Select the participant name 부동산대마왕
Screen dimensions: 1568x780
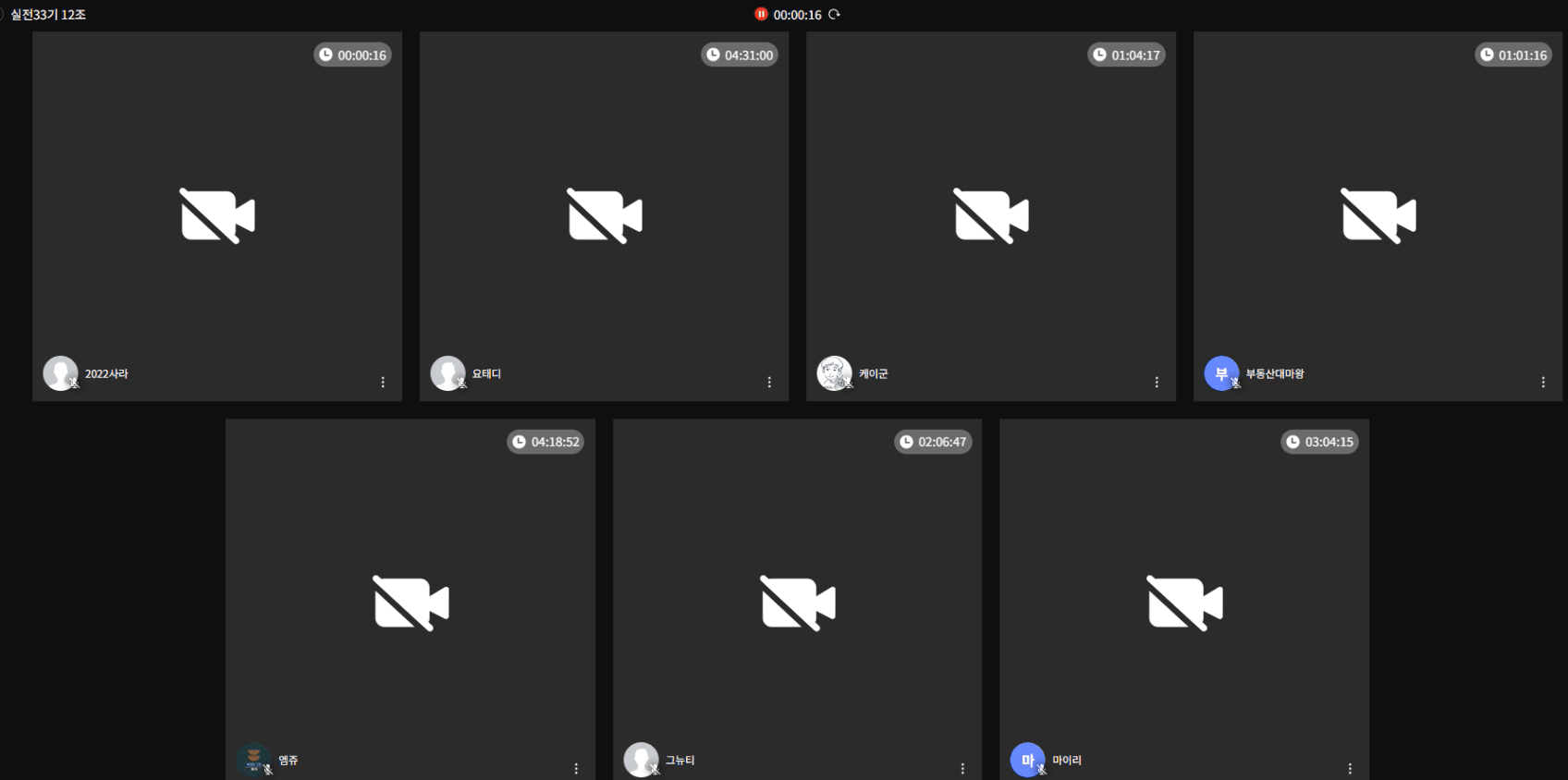1275,373
